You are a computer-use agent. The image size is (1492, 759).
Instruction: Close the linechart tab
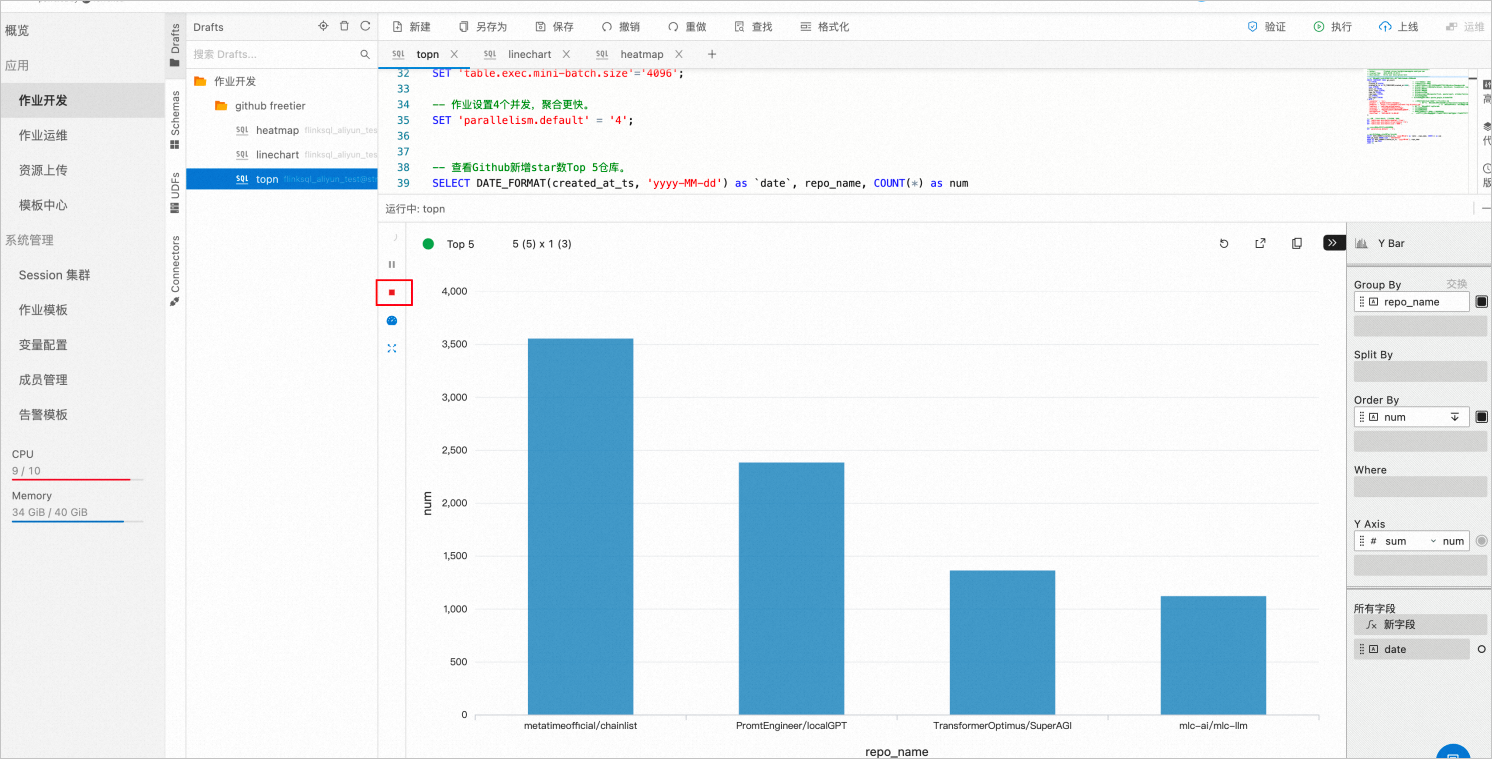point(567,54)
